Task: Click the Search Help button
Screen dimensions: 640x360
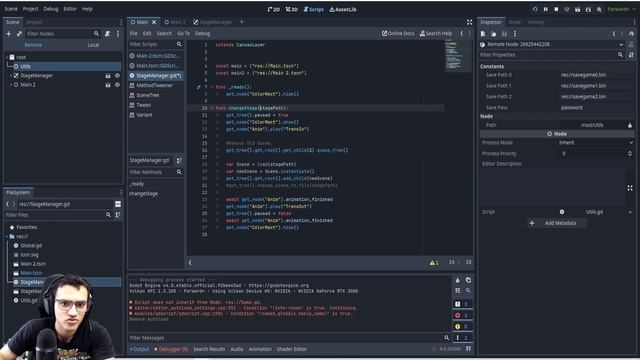Action: pyautogui.click(x=436, y=33)
